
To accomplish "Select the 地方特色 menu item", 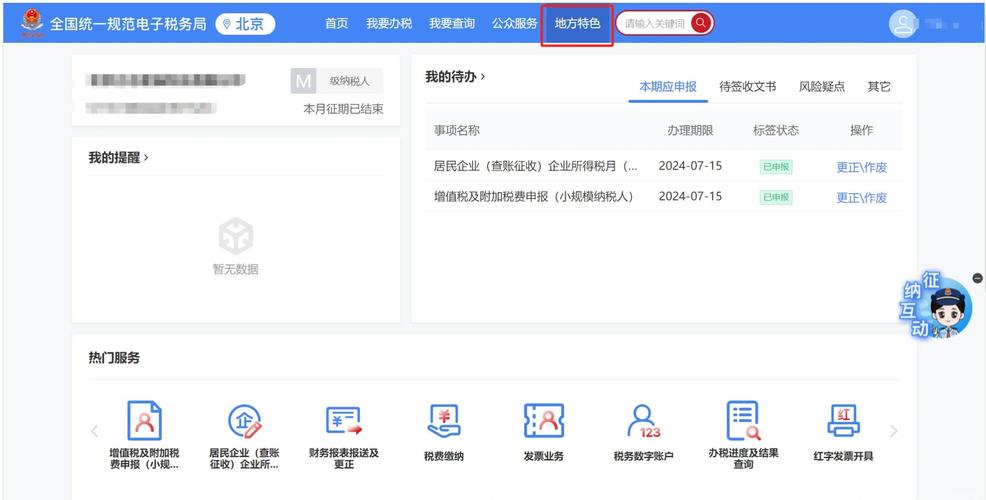I will click(x=577, y=23).
